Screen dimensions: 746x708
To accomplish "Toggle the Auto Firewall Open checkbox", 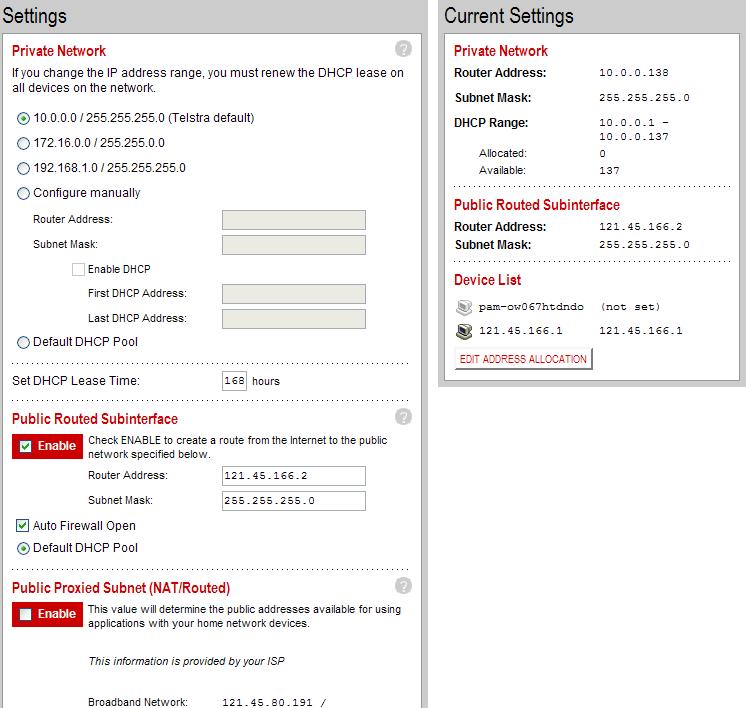I will [22, 525].
